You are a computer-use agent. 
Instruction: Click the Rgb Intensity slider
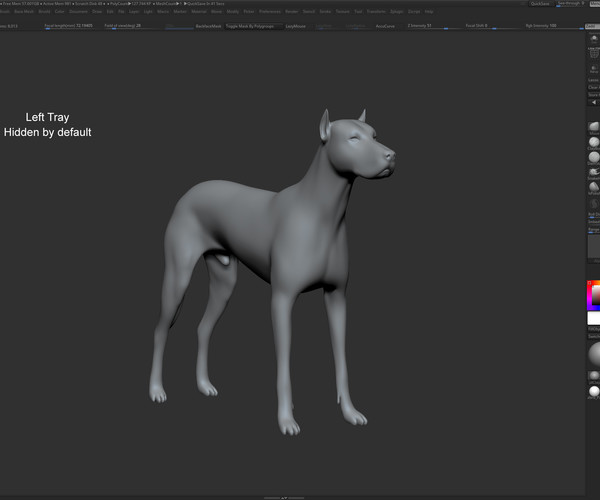(x=553, y=26)
